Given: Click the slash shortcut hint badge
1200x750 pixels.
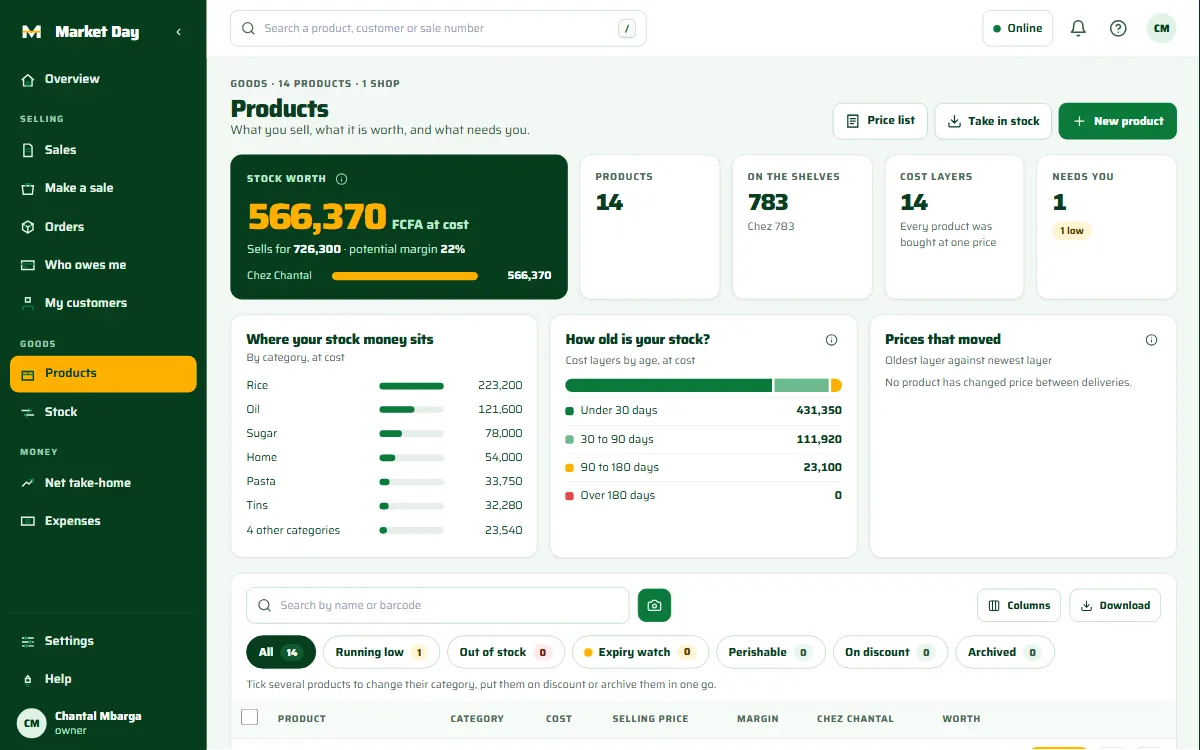Looking at the screenshot, I should point(627,29).
